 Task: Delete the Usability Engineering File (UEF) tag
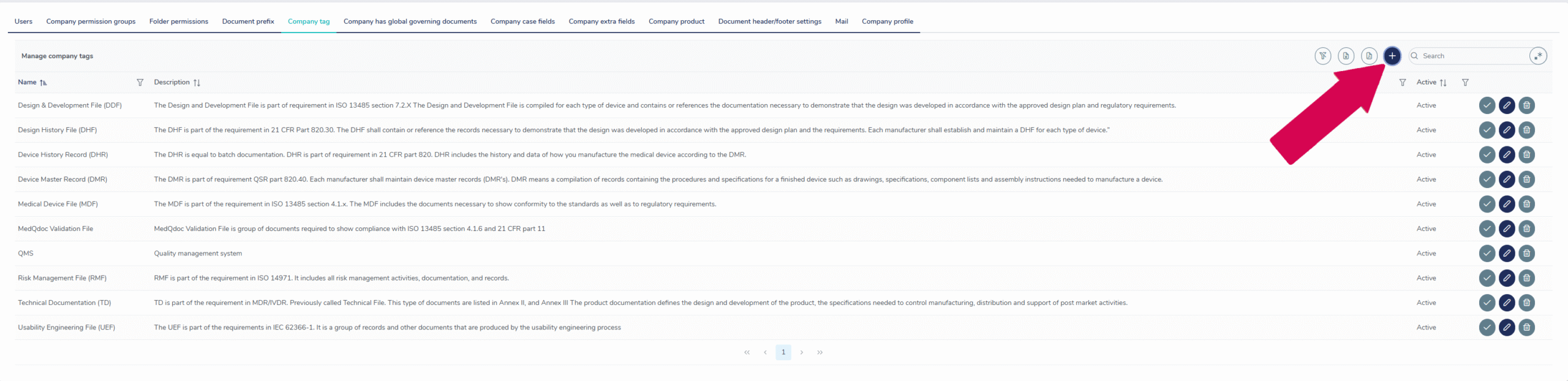(1526, 327)
